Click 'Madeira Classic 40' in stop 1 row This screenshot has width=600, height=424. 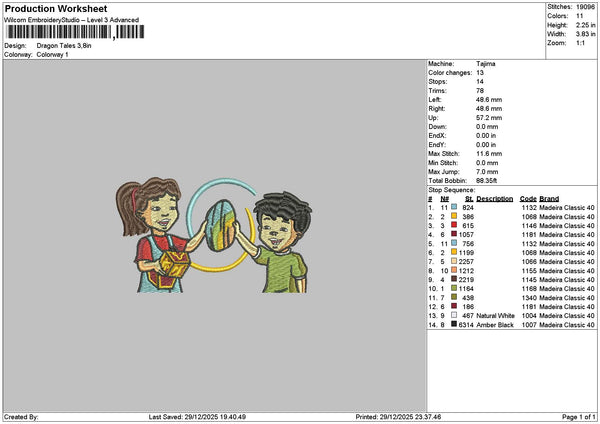(567, 207)
